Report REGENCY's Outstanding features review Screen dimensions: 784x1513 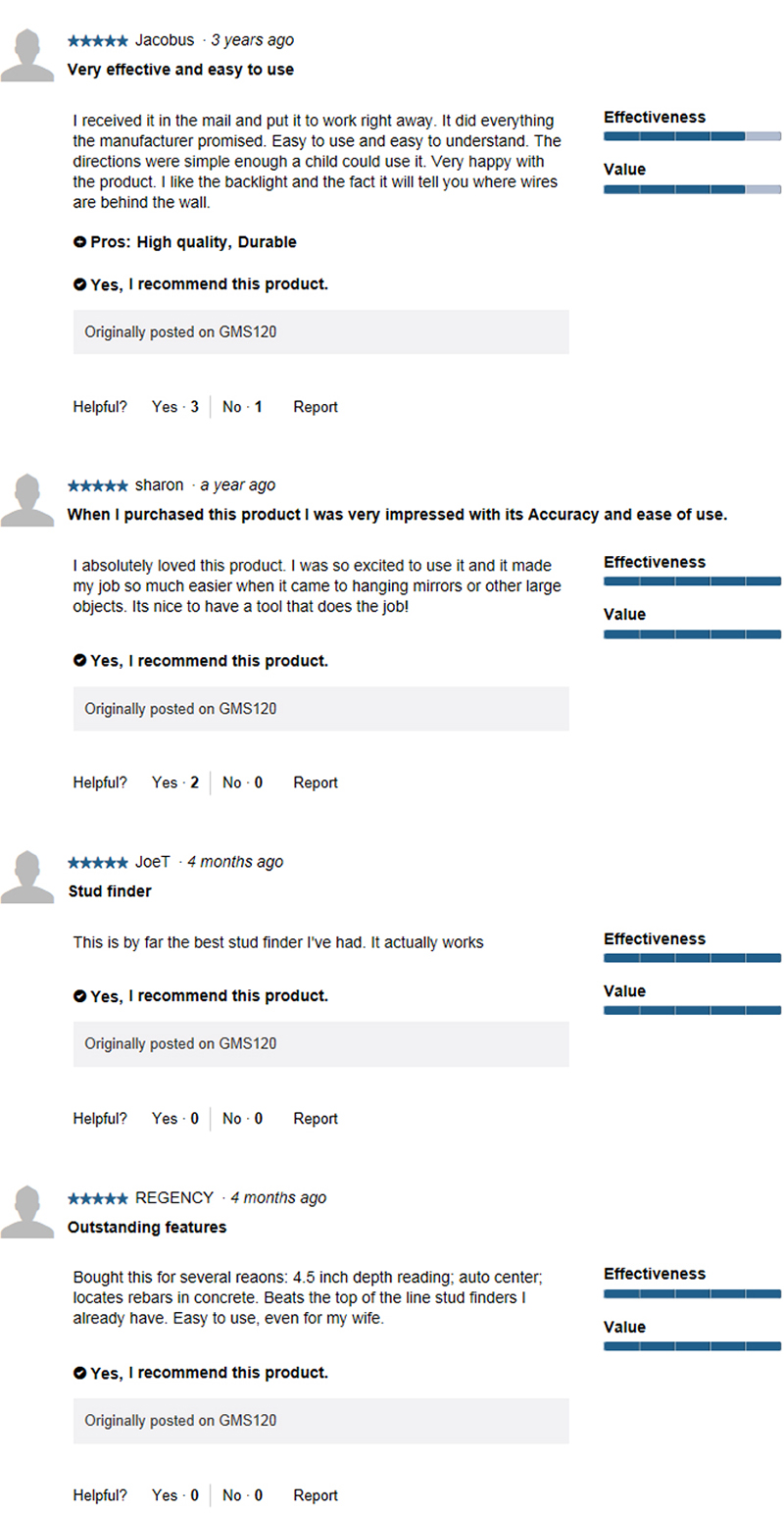coord(316,1495)
